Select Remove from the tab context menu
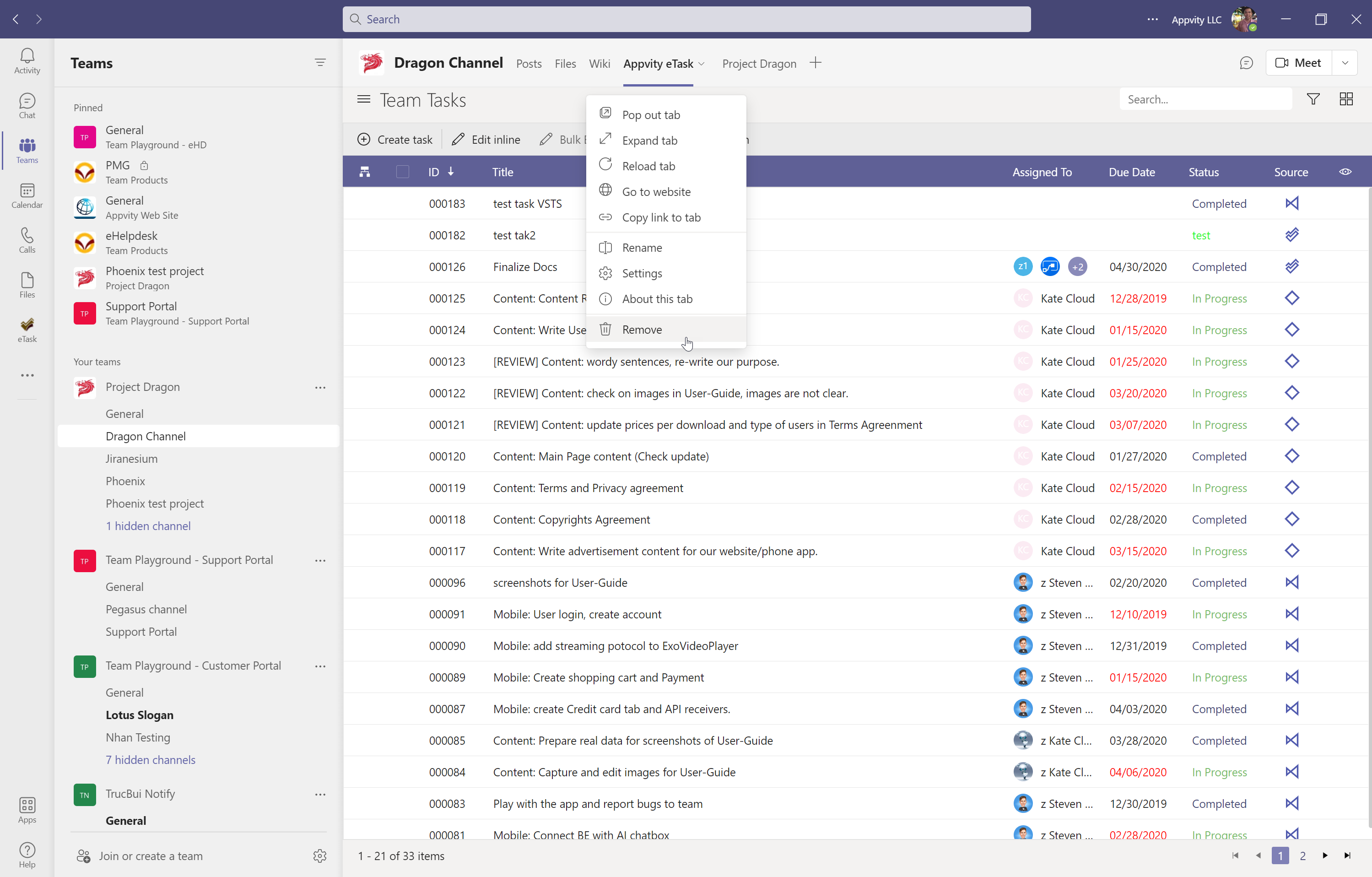 click(643, 330)
